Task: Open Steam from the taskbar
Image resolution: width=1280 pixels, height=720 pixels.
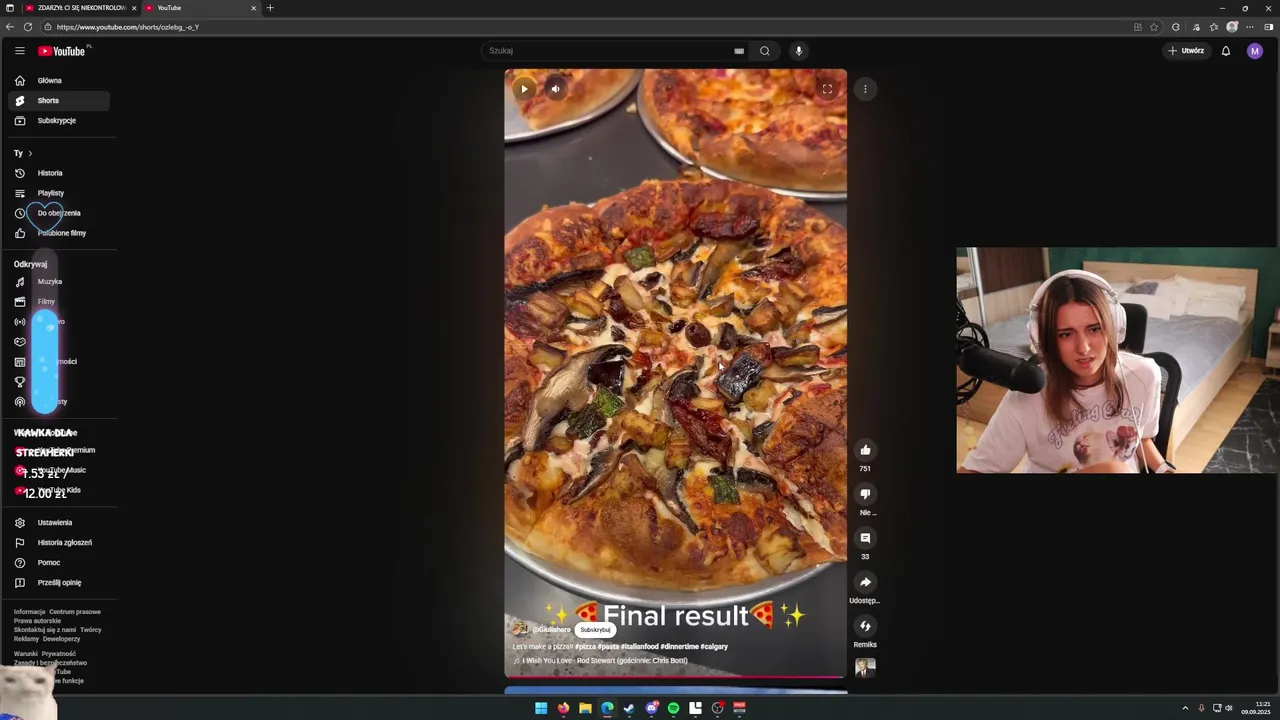Action: point(629,708)
